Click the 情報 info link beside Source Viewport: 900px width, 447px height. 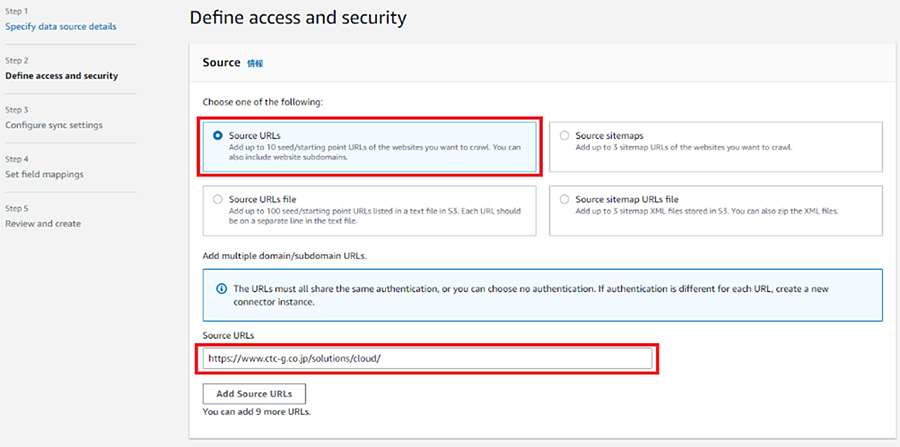pos(255,64)
